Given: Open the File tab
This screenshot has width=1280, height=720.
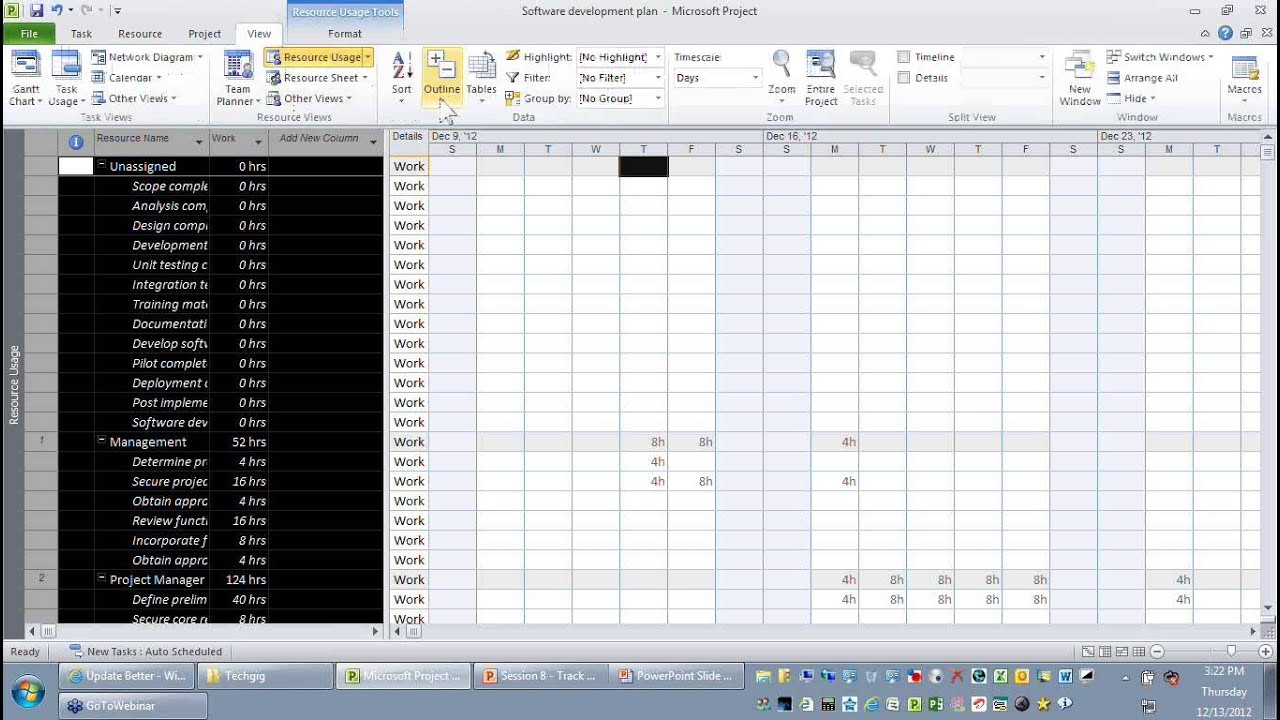Looking at the screenshot, I should click(29, 33).
